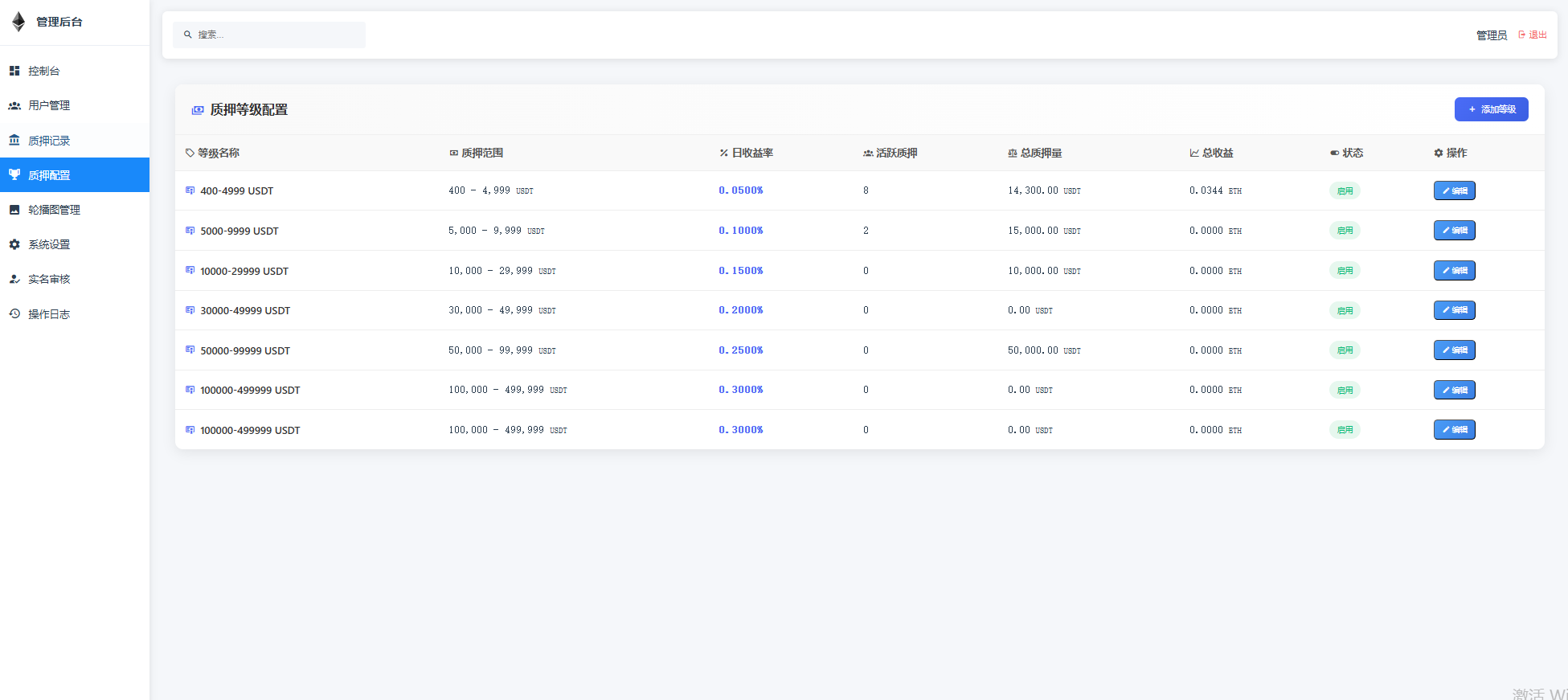Edit the 5000-9999 USDT level

[x=1454, y=231]
